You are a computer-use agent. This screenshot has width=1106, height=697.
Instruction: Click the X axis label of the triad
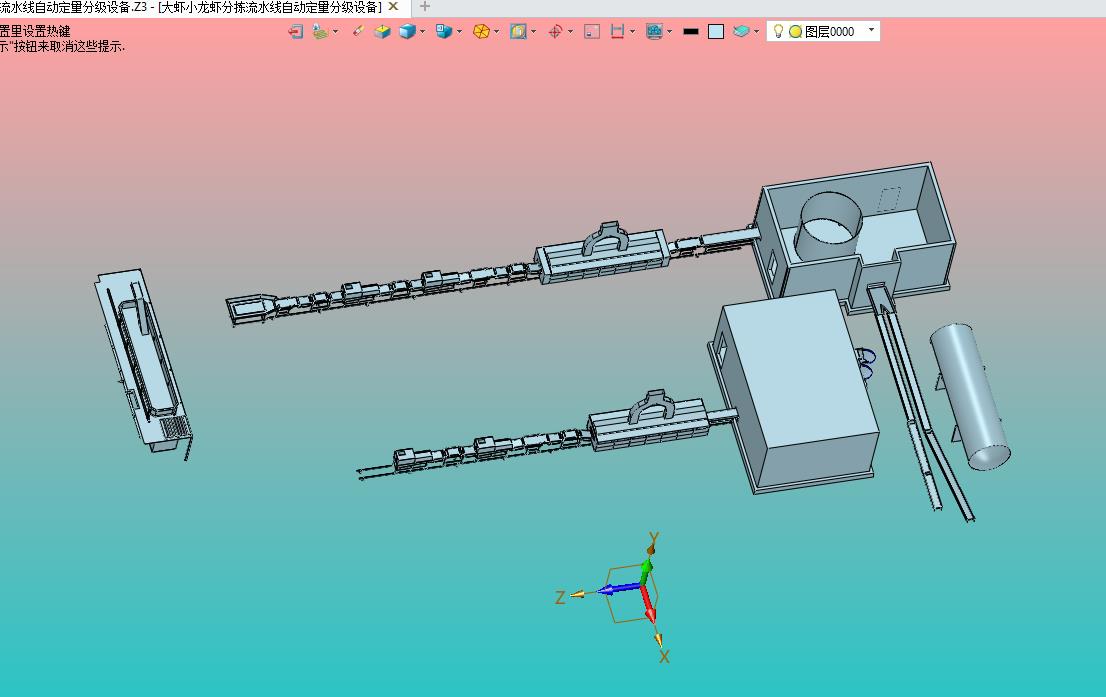[664, 656]
